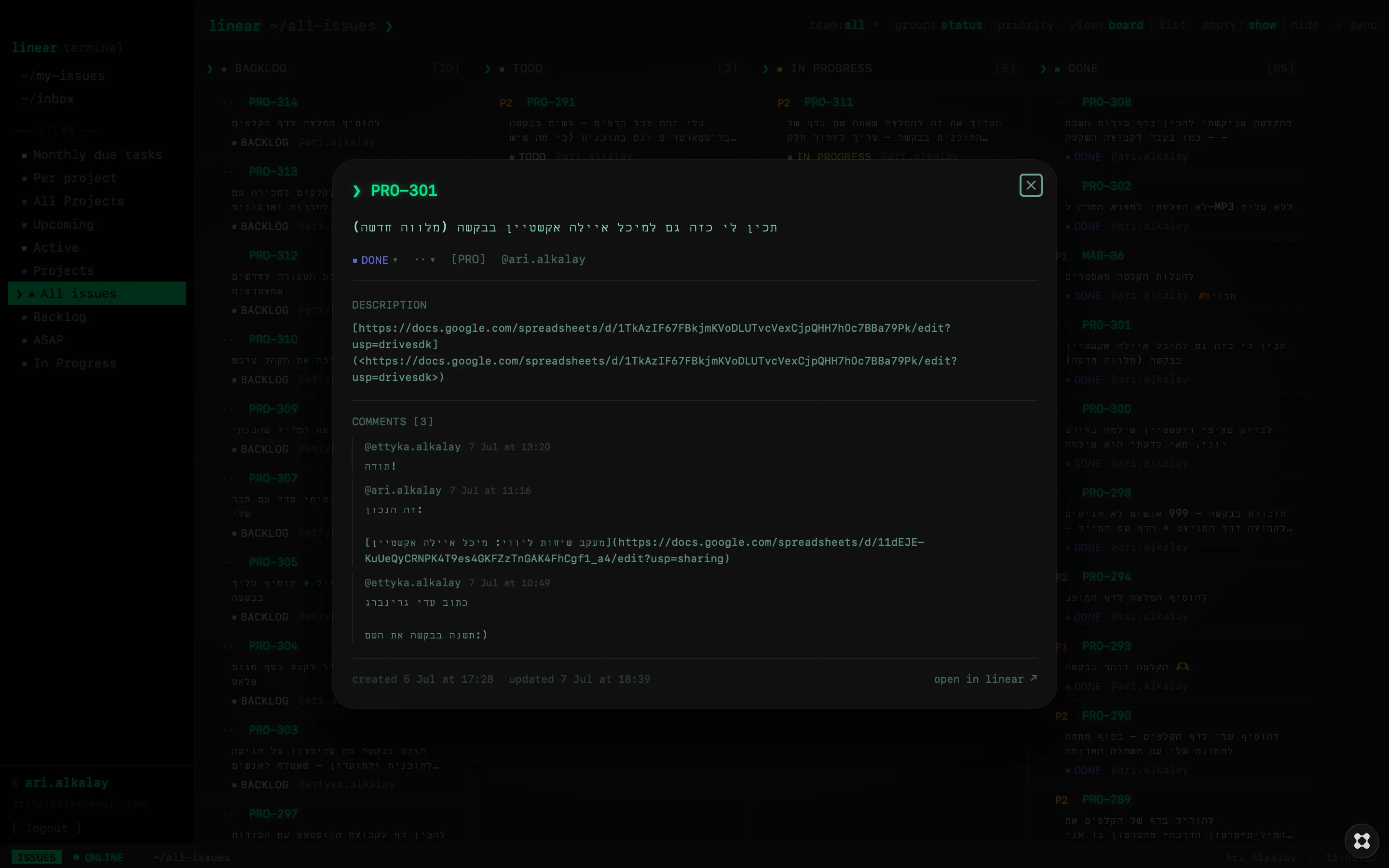Screen dimensions: 1389x868
Task: Open Active view in sidebar
Action: [96, 247]
